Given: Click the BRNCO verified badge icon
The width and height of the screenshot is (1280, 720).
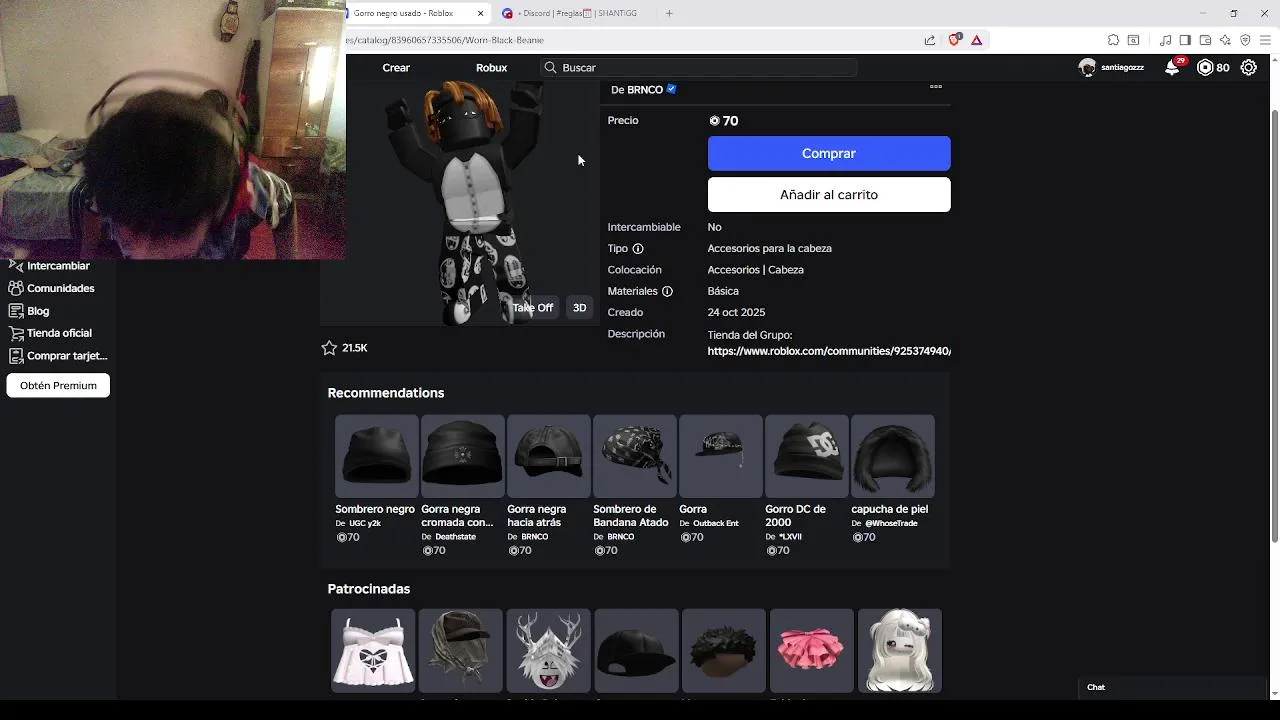Looking at the screenshot, I should pos(671,89).
